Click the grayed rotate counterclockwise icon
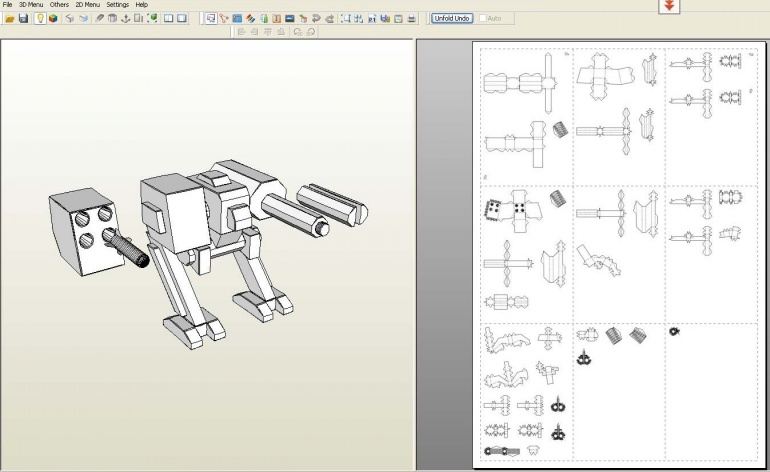770x472 pixels. (298, 32)
